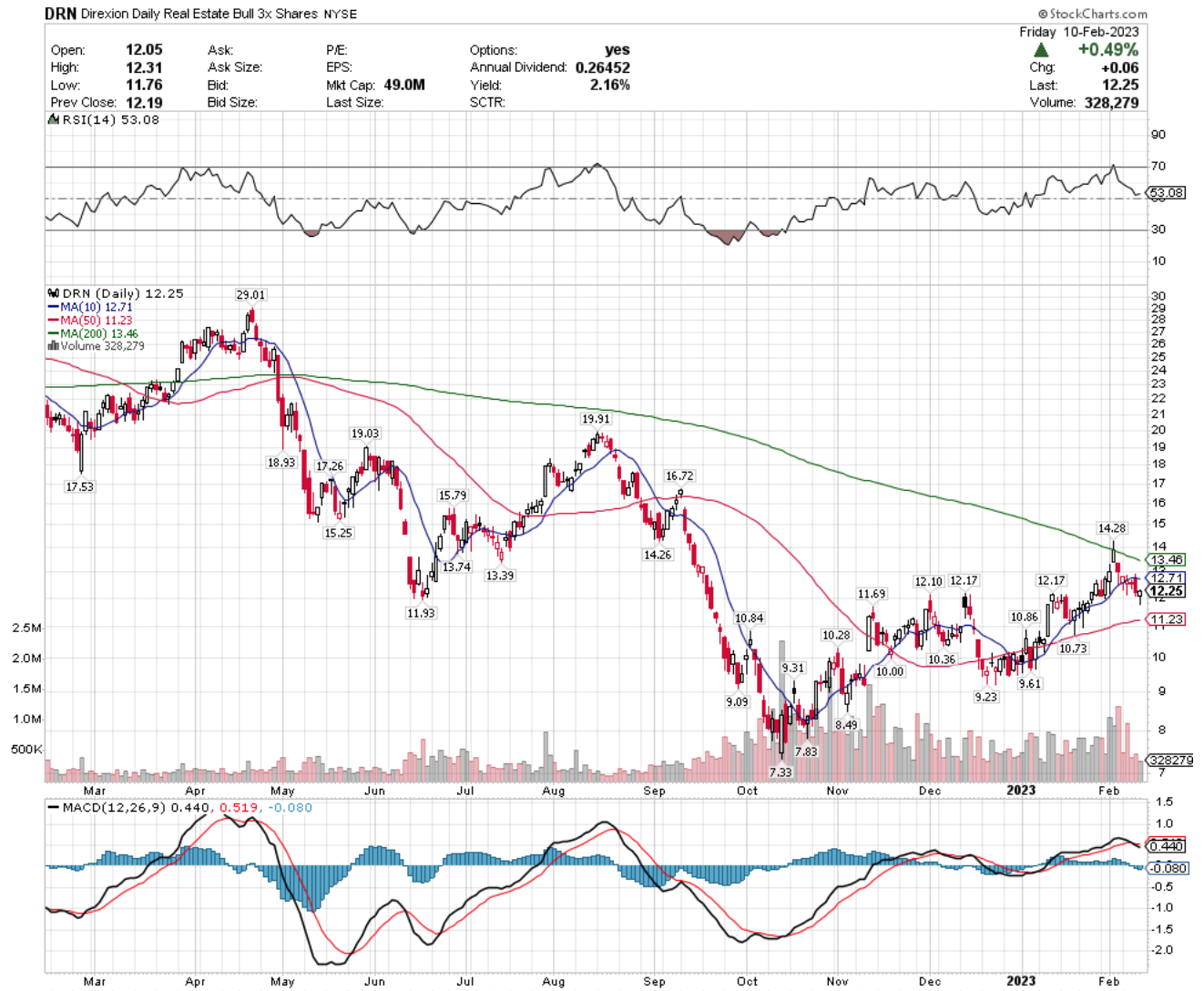1204x991 pixels.
Task: Click the StockCharts.com copyright label
Action: [x=1092, y=14]
